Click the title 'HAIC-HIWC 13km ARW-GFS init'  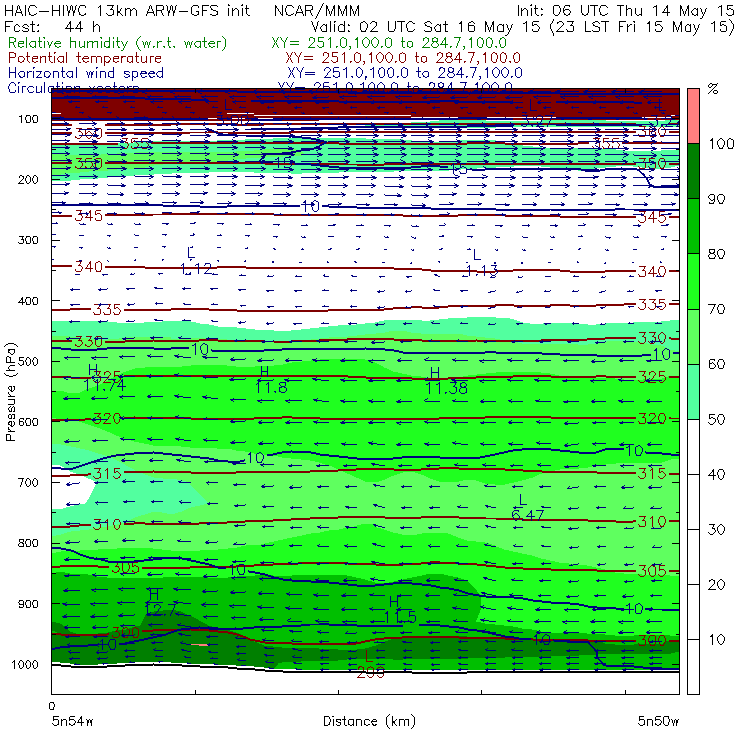pyautogui.click(x=127, y=10)
